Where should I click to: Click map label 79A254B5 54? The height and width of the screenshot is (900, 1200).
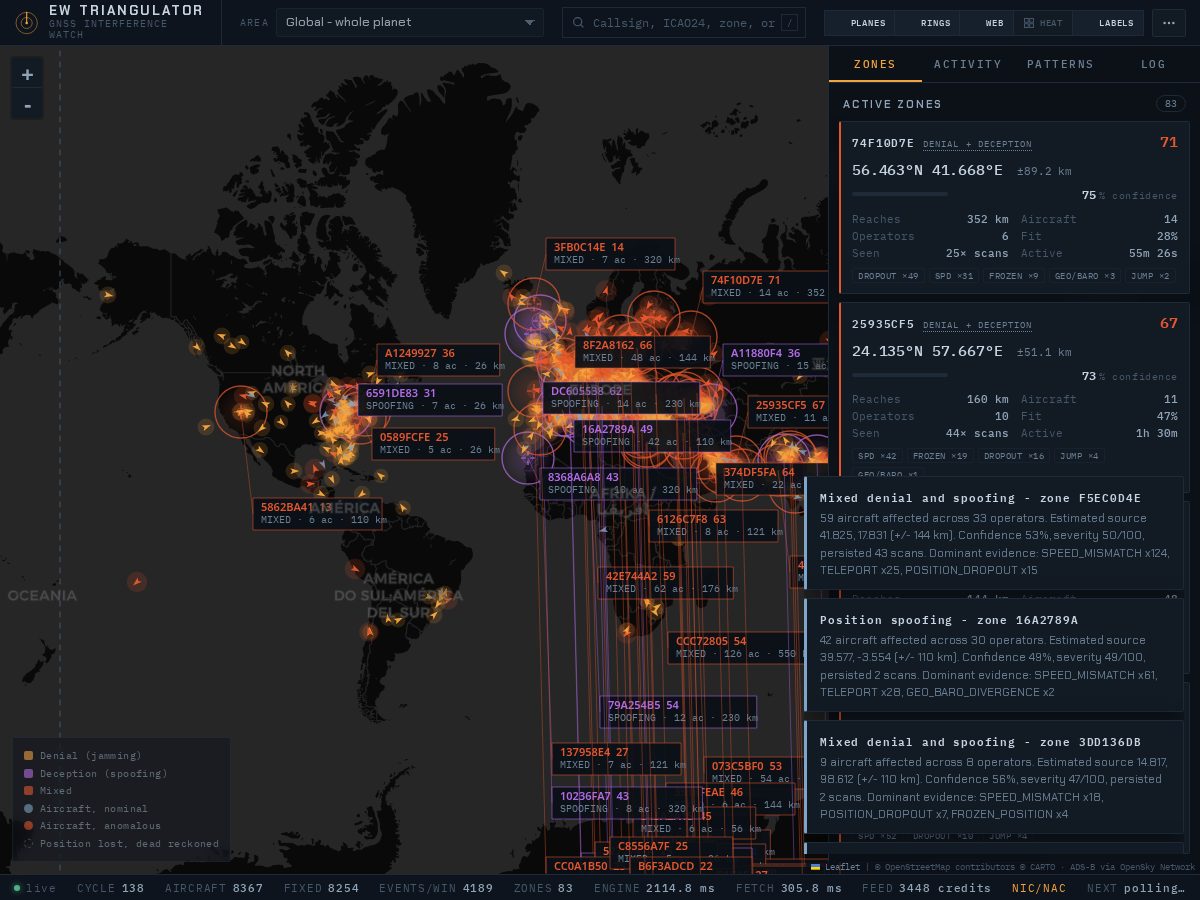coord(678,711)
